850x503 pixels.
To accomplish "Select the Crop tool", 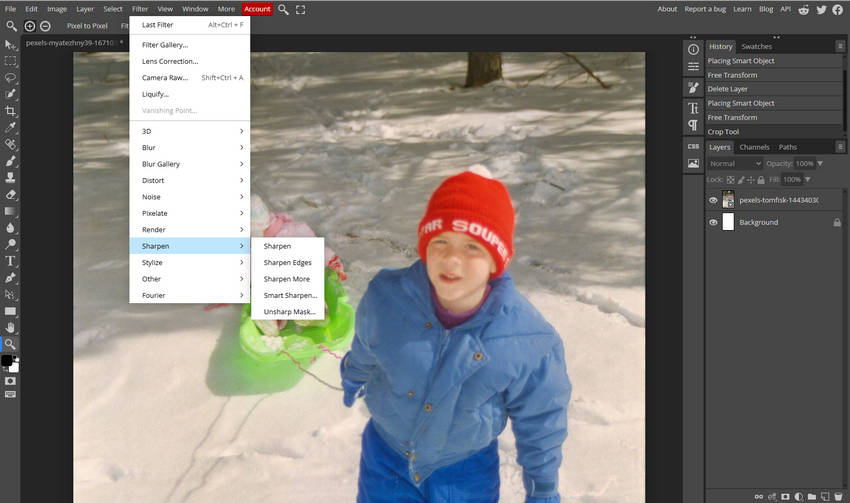I will point(10,111).
